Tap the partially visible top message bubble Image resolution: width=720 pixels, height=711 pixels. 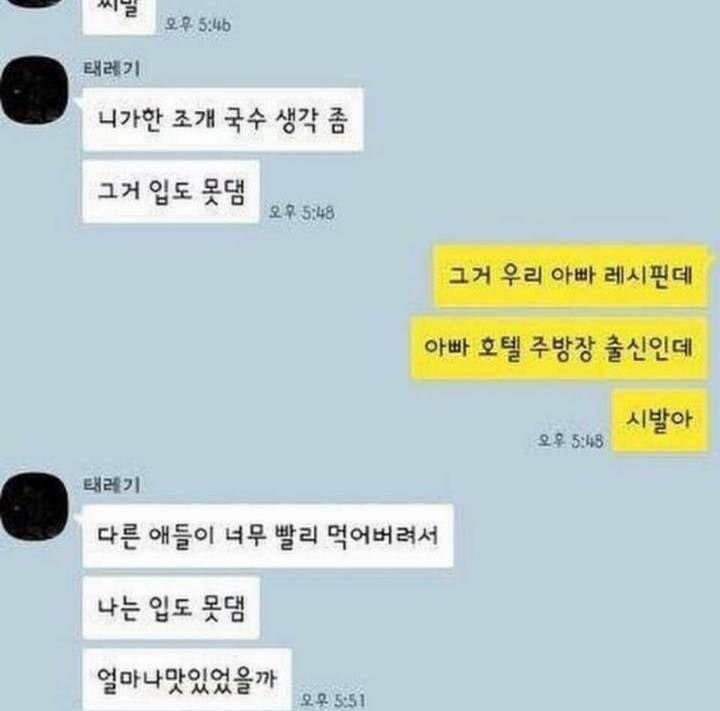tap(119, 17)
